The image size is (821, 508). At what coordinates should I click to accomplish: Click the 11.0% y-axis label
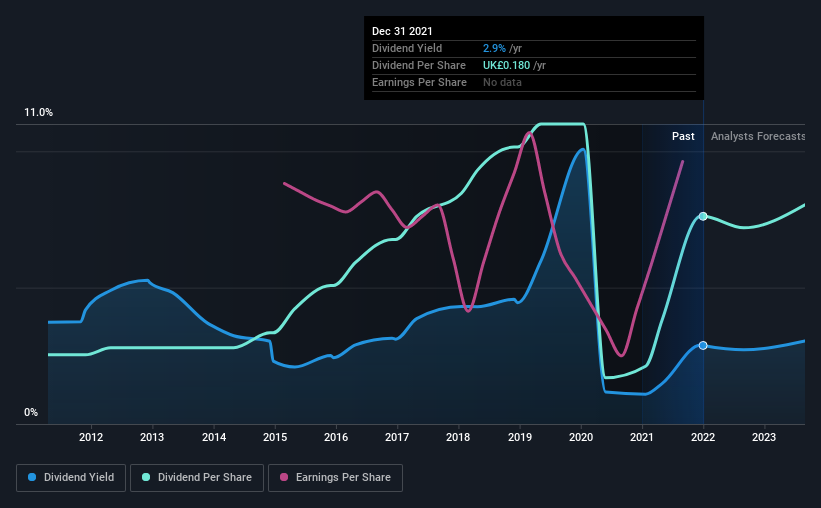point(38,113)
